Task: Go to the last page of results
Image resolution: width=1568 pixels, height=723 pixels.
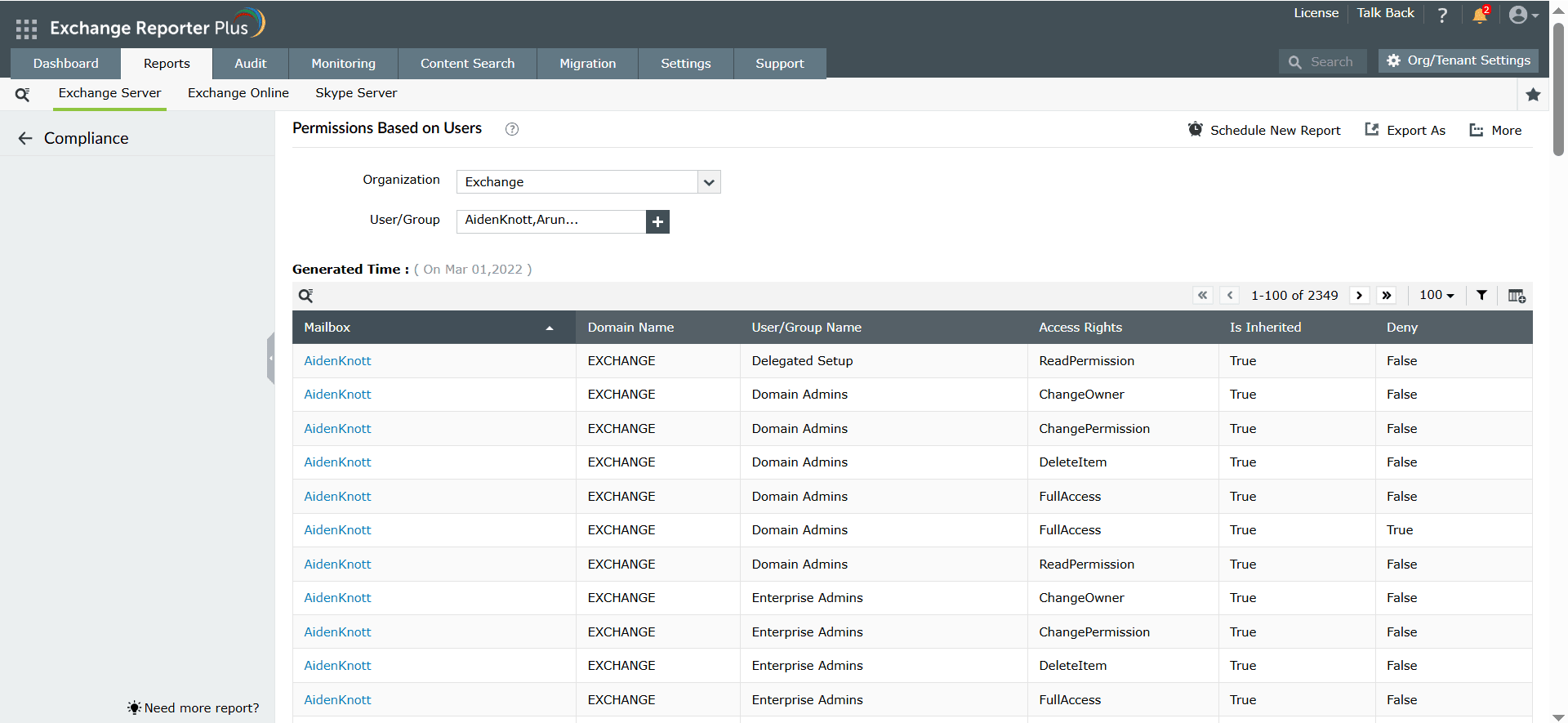Action: [x=1387, y=296]
